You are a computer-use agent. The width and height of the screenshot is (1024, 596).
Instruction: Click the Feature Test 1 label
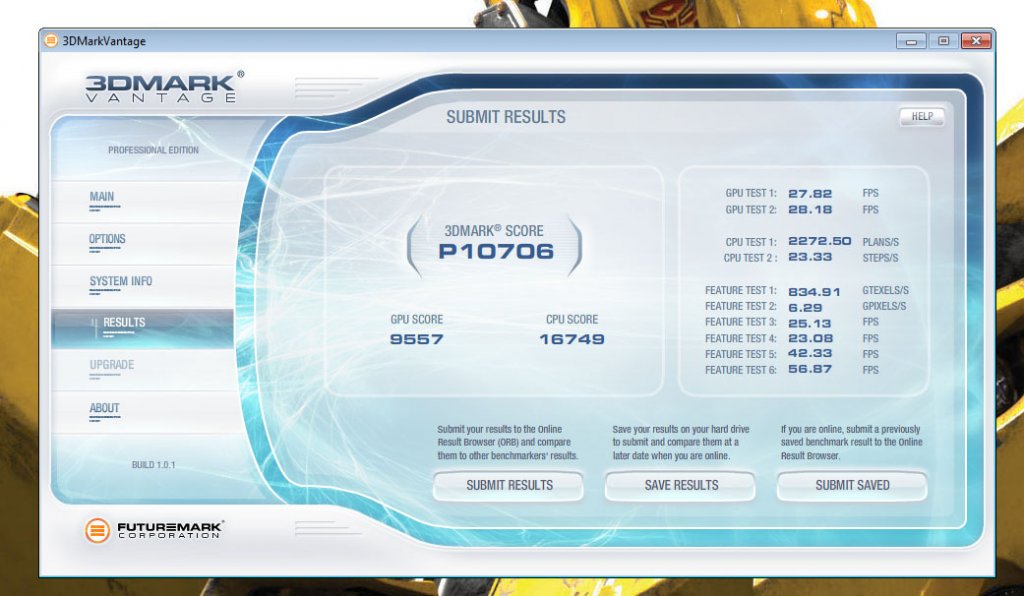click(x=741, y=290)
